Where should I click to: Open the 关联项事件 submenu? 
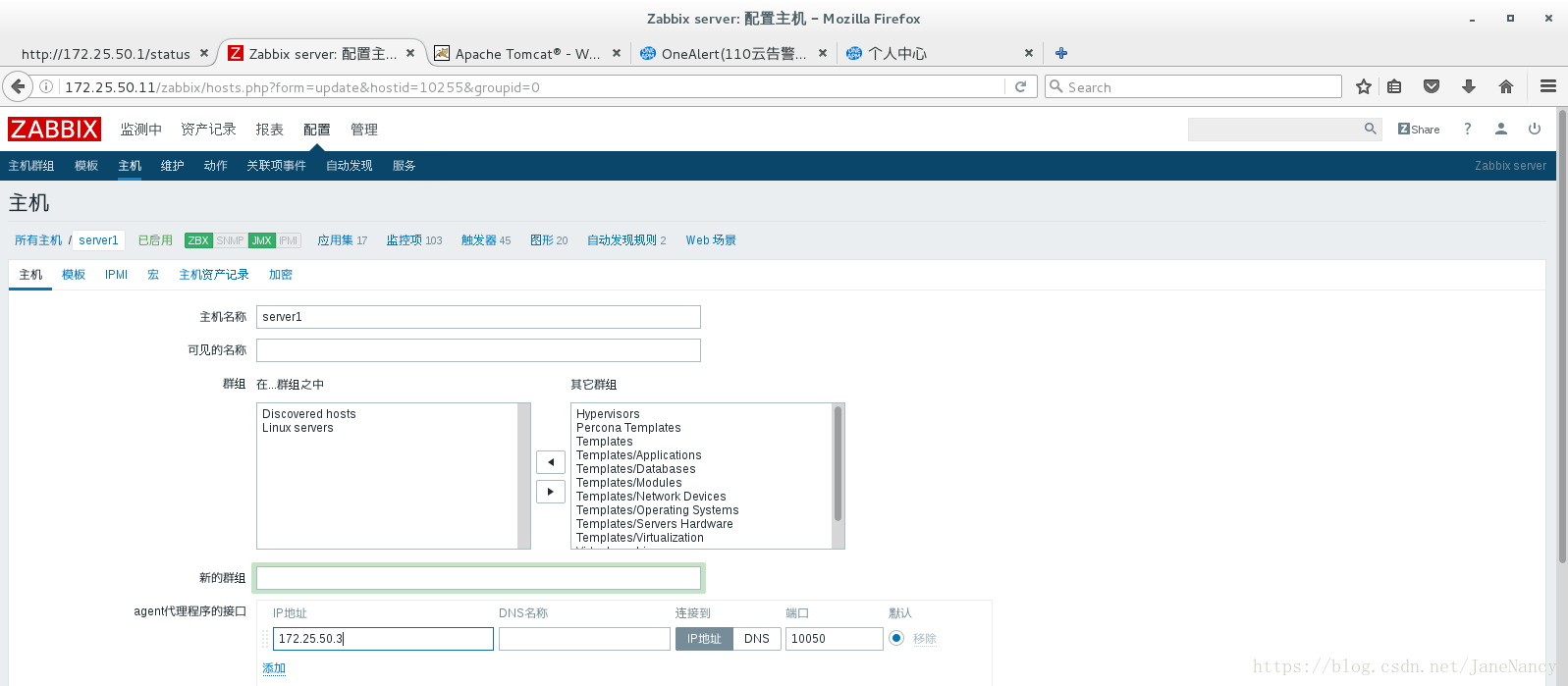point(276,166)
